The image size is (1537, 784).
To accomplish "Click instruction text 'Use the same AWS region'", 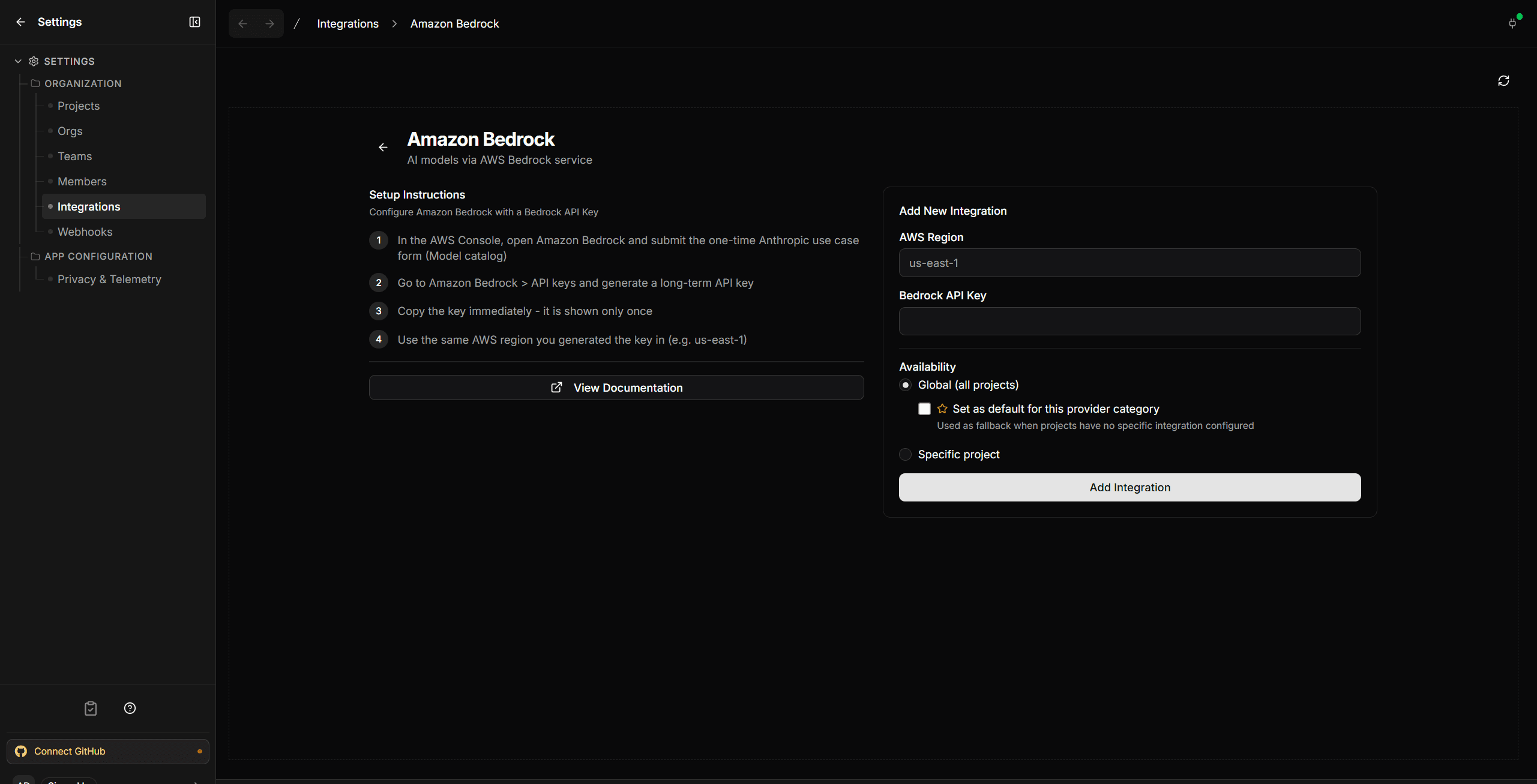I will click(572, 340).
